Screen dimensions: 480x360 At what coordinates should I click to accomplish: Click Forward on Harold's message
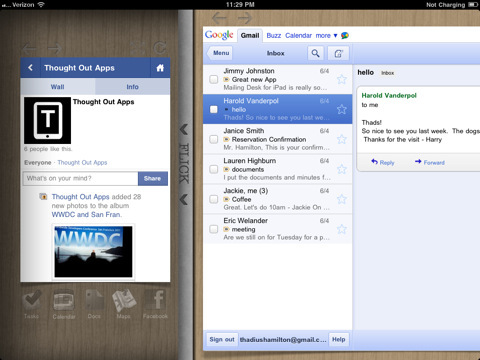pos(430,162)
